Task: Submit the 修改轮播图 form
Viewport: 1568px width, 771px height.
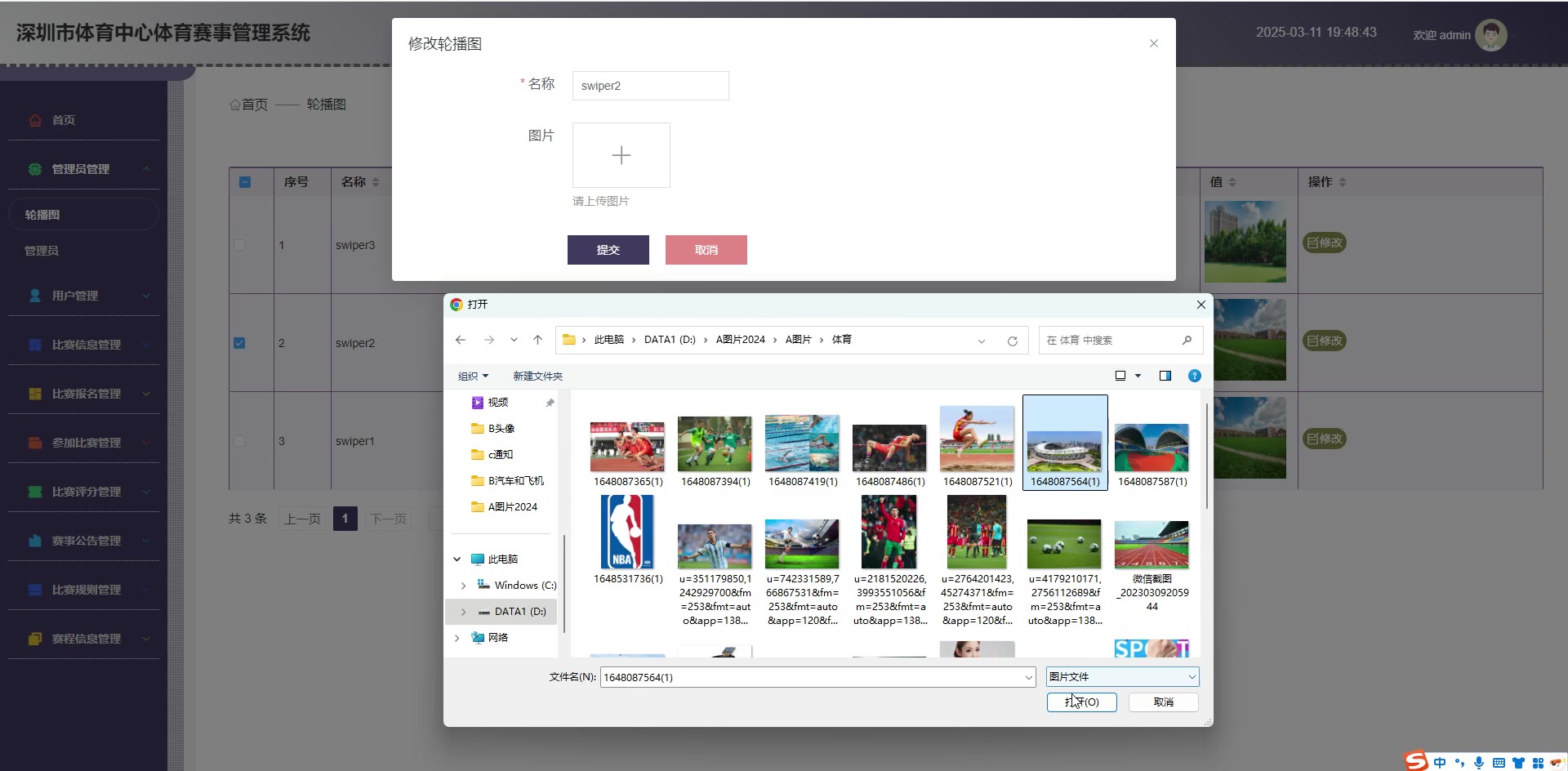Action: 608,250
